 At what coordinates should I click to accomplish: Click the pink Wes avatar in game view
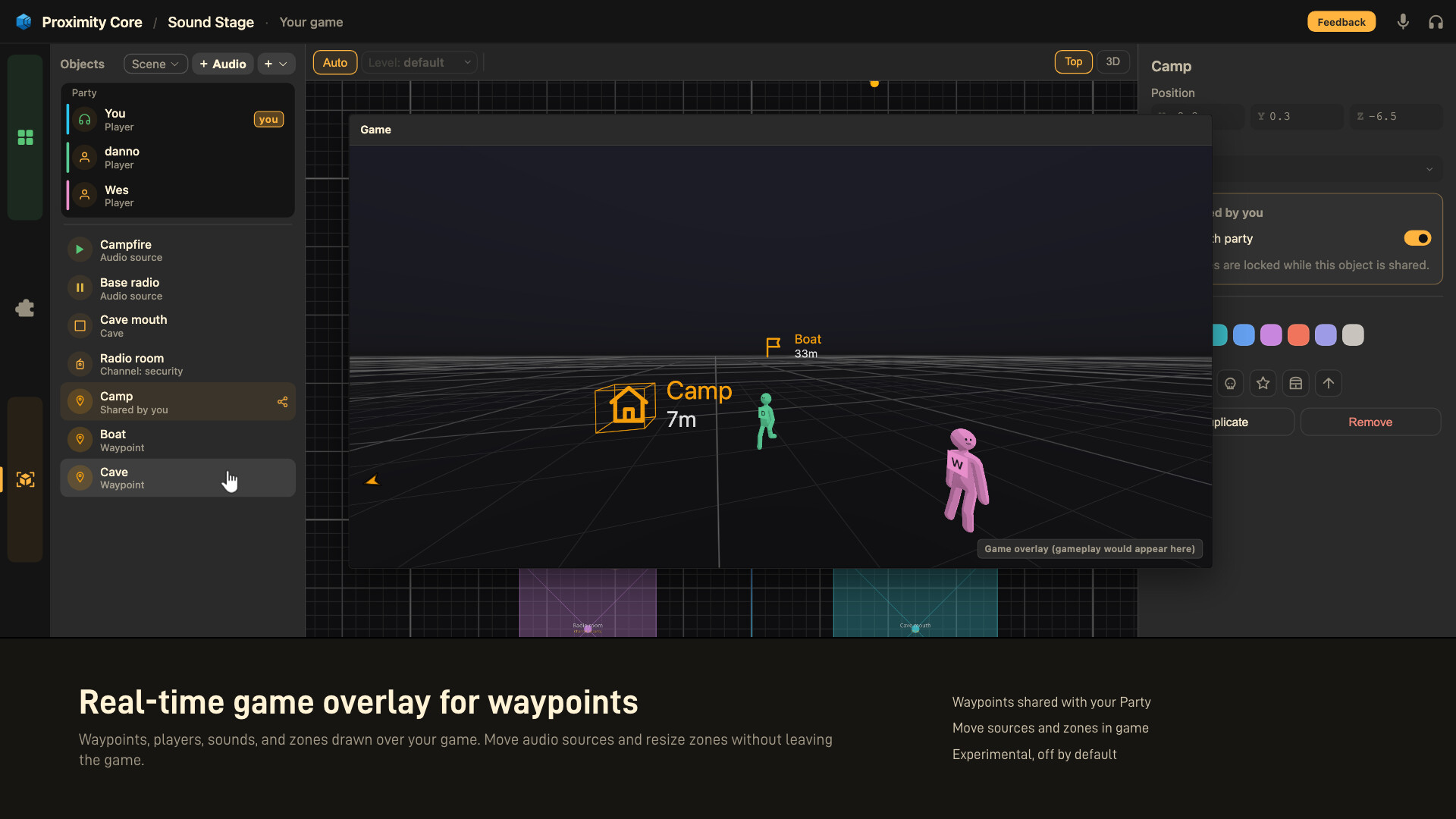[x=965, y=480]
